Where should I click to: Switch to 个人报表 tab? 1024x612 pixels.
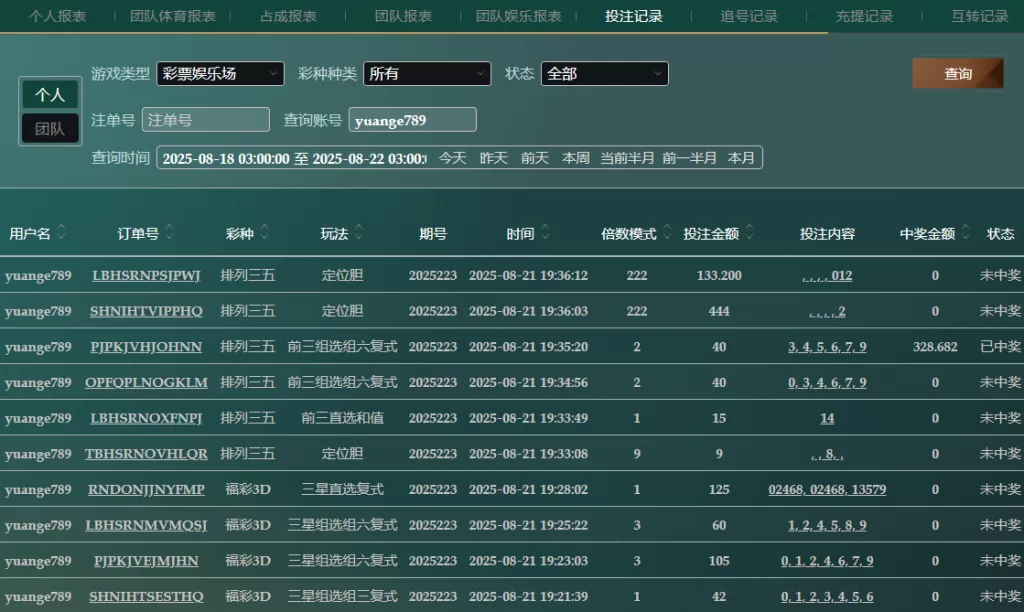point(57,16)
